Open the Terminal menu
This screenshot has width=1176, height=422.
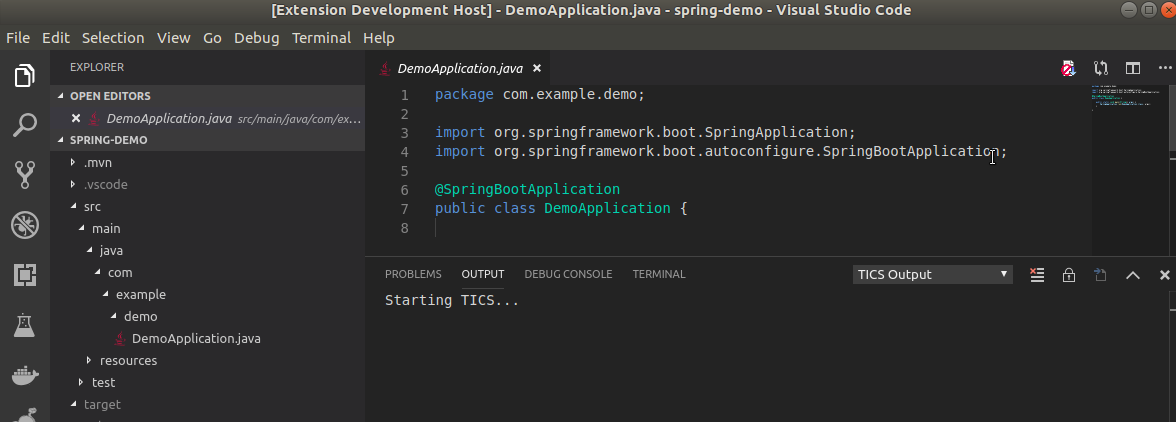pos(321,37)
